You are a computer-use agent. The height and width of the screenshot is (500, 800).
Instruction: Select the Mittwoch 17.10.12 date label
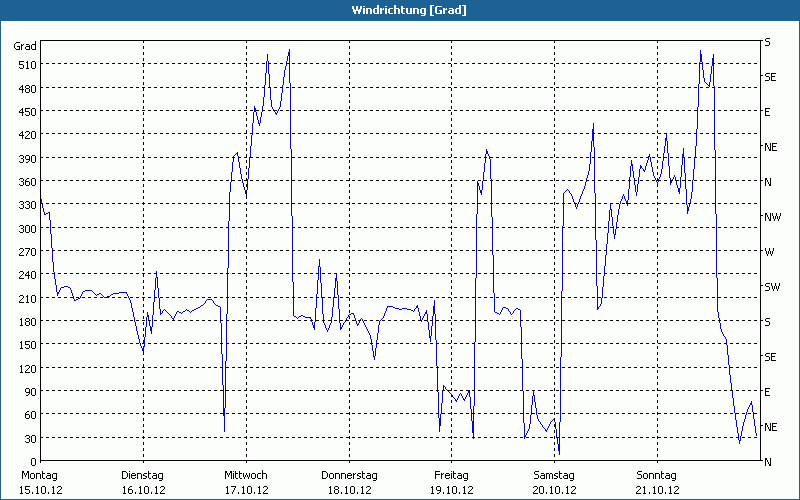[x=246, y=482]
